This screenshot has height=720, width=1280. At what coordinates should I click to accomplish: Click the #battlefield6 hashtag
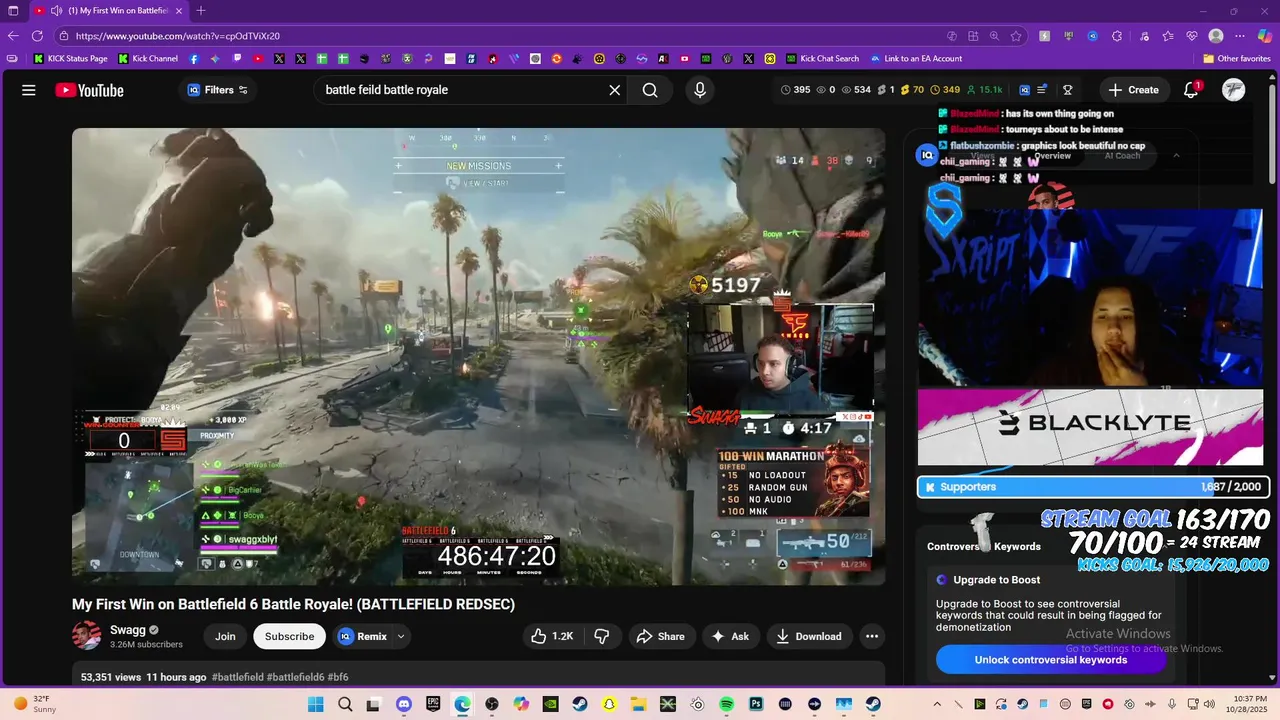[296, 677]
